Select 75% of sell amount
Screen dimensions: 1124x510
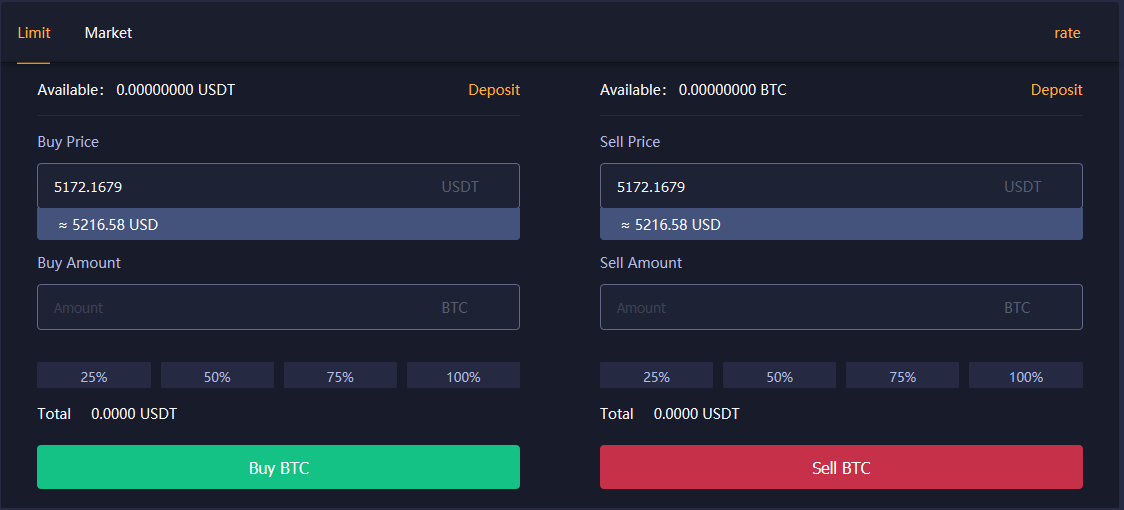point(902,377)
